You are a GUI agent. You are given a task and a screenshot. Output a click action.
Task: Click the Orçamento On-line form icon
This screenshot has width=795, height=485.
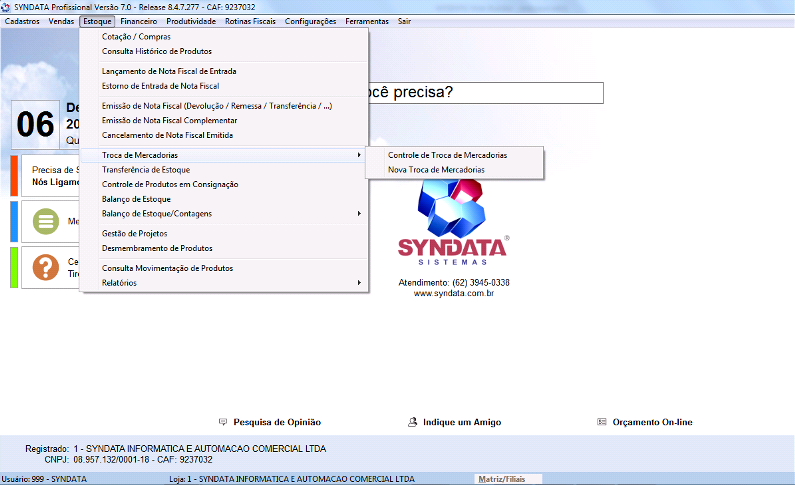click(602, 422)
